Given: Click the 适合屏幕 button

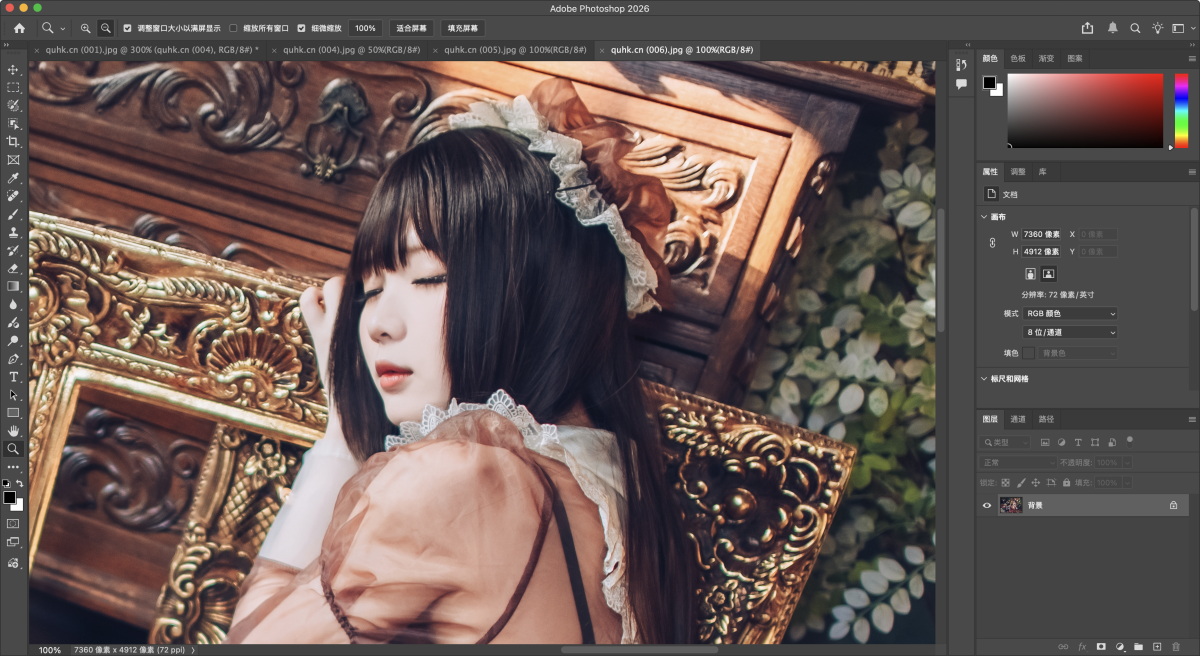Looking at the screenshot, I should 412,28.
